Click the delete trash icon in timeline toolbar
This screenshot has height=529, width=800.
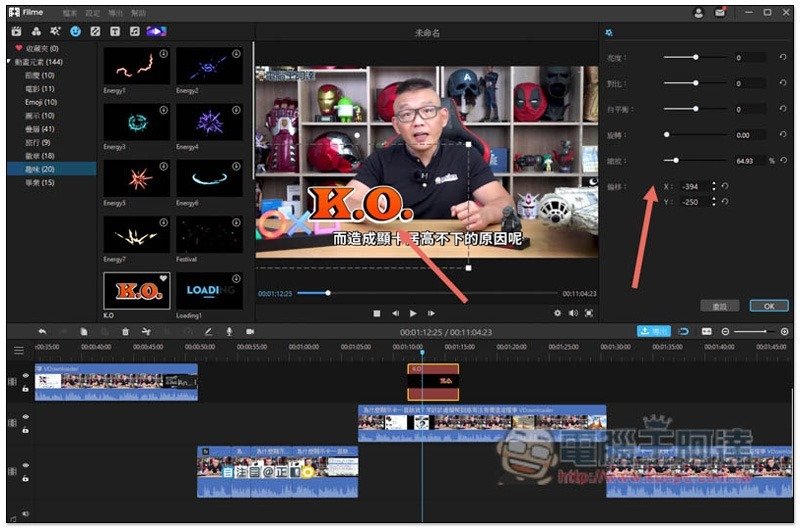(125, 331)
